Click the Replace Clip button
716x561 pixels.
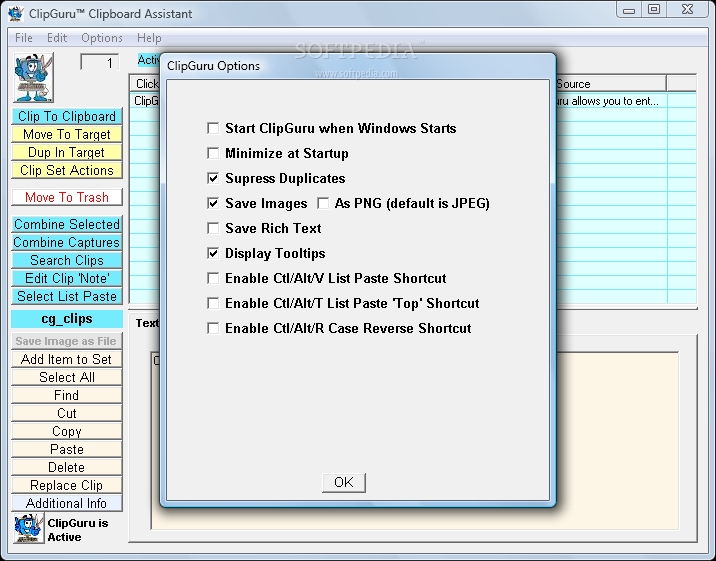67,485
